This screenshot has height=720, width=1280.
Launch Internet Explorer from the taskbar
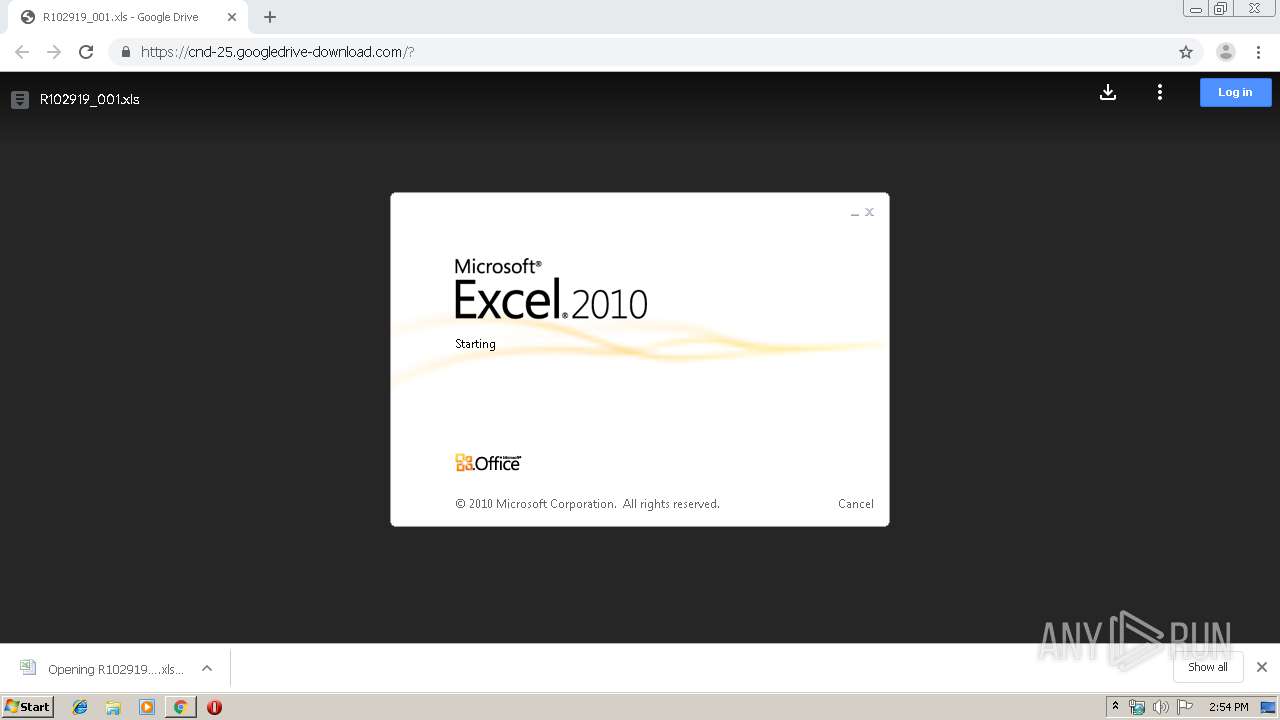coord(80,707)
